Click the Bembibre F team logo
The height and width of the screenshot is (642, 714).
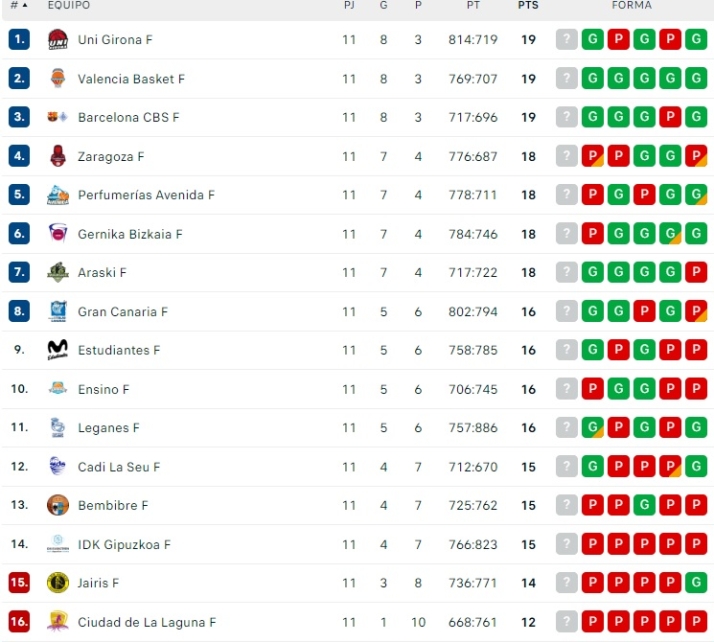point(58,505)
